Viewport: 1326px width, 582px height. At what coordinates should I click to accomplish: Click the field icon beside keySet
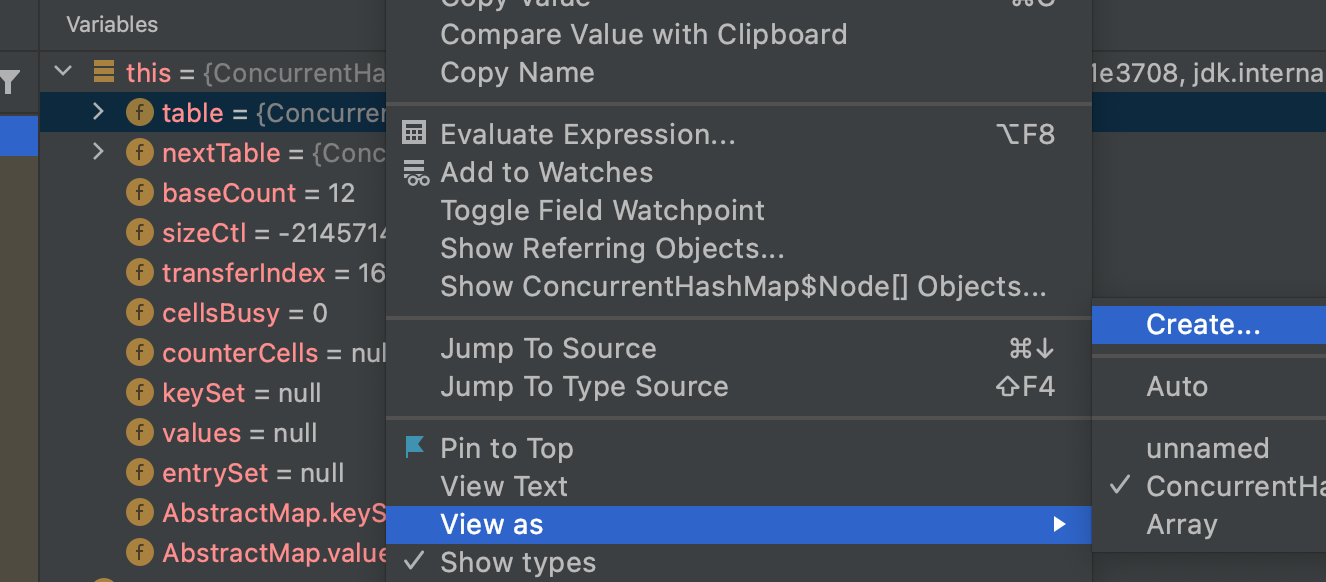[139, 393]
